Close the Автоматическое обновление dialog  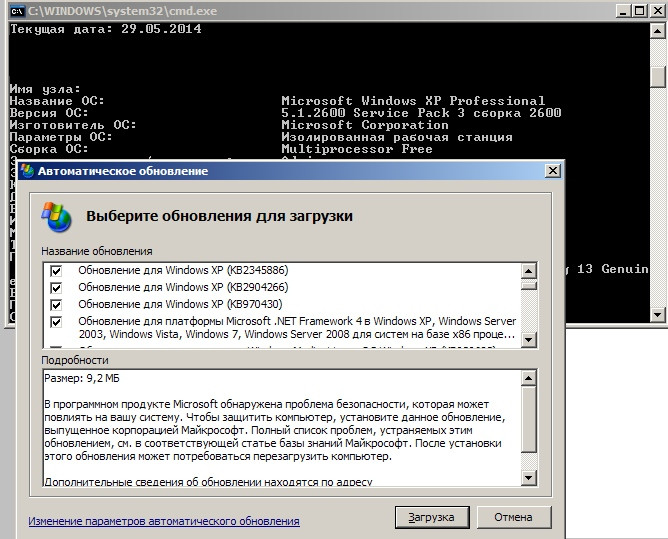(x=552, y=171)
